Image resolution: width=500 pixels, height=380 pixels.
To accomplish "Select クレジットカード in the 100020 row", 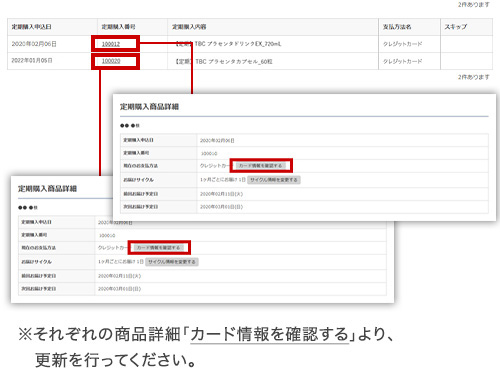I will (x=402, y=61).
